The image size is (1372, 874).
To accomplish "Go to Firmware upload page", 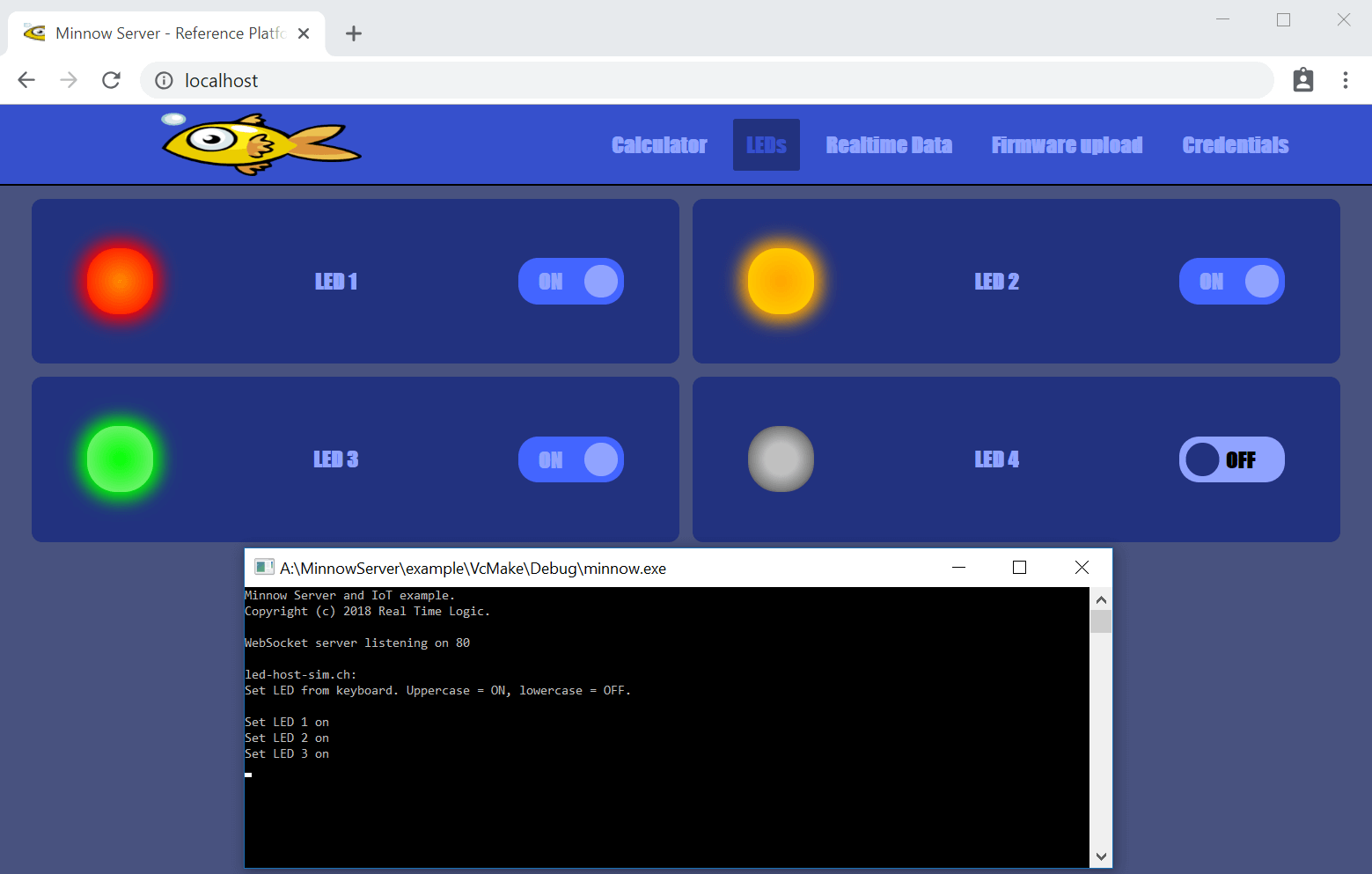I will pyautogui.click(x=1067, y=145).
